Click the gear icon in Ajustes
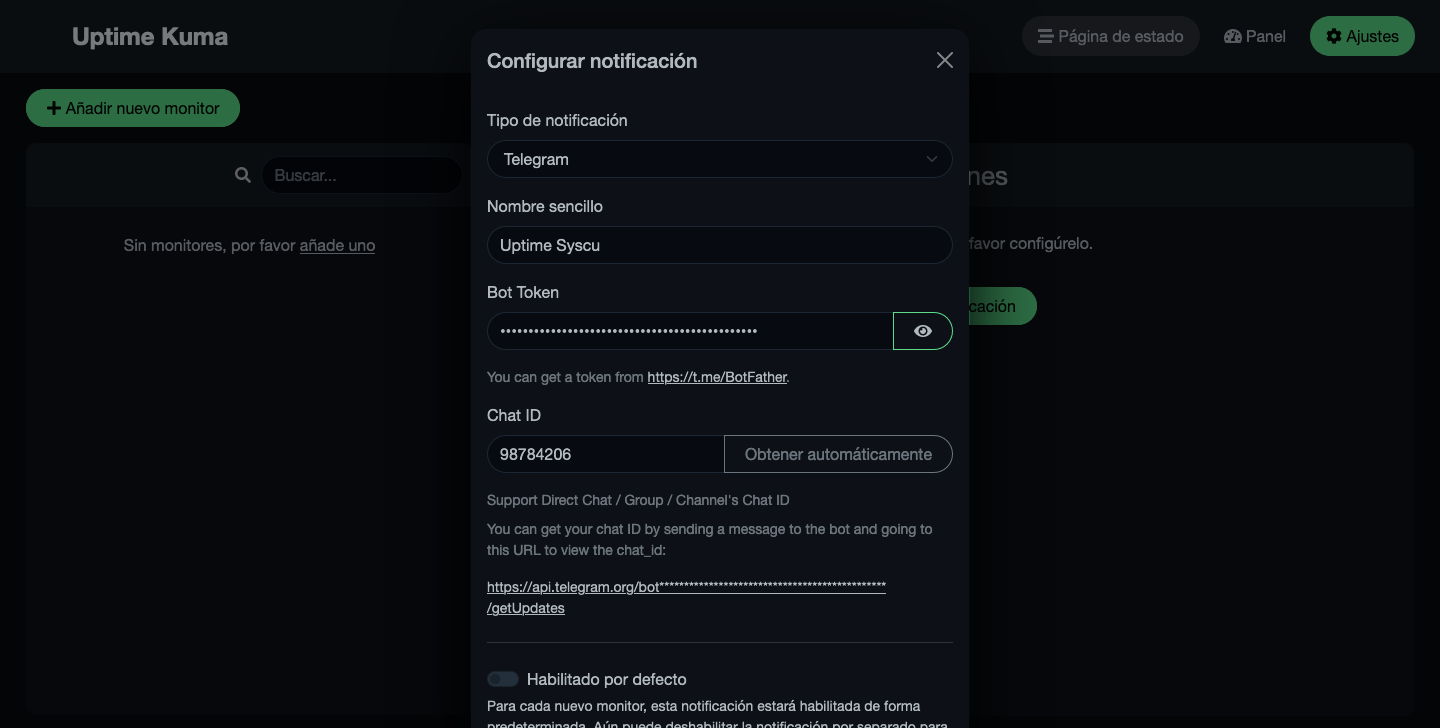1440x728 pixels. tap(1334, 36)
